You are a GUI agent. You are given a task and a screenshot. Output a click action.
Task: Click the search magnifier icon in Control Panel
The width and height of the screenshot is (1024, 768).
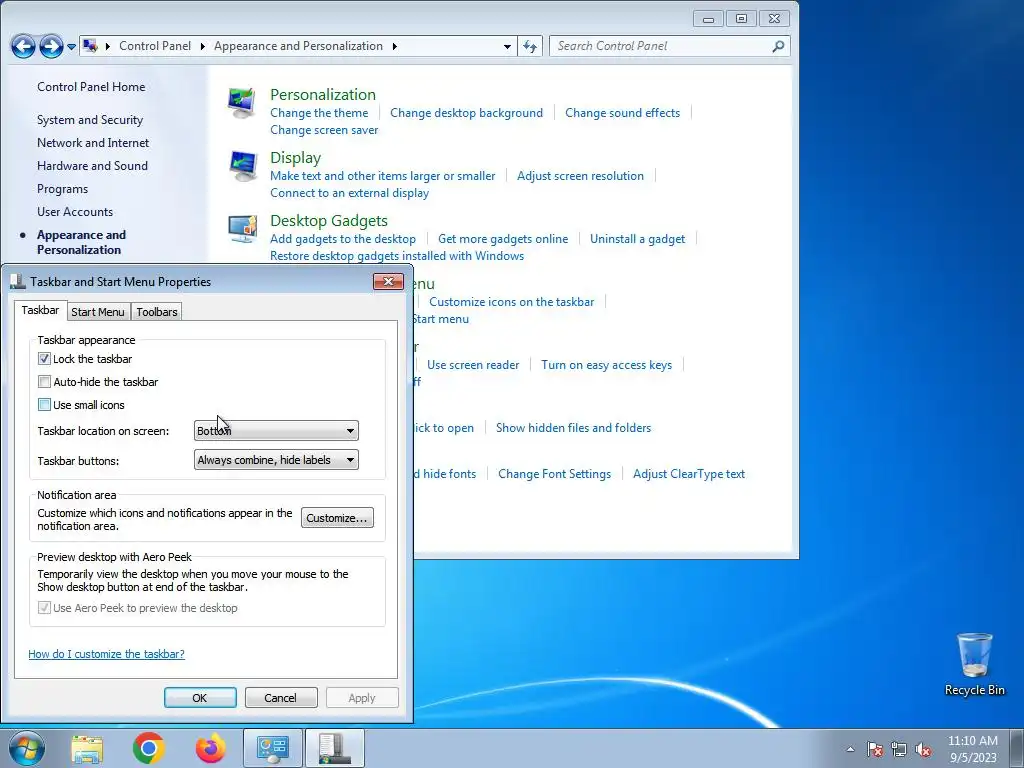click(778, 46)
